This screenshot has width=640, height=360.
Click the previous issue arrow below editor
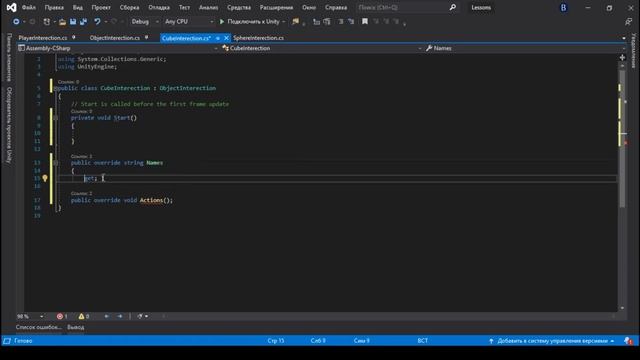point(107,316)
